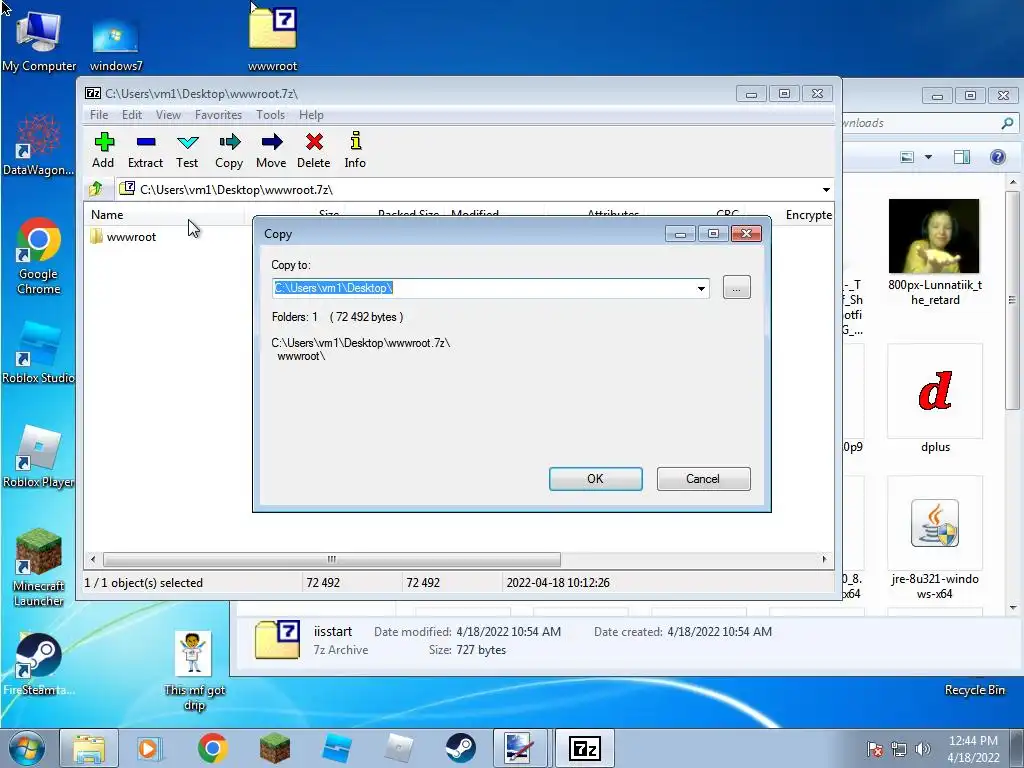This screenshot has height=768, width=1024.
Task: Click OK in the Copy dialog
Action: click(x=596, y=479)
